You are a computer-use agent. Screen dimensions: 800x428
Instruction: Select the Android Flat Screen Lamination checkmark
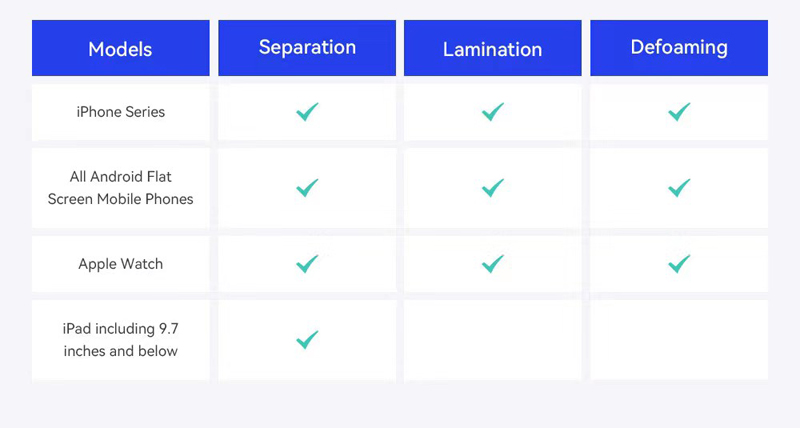[x=493, y=188]
